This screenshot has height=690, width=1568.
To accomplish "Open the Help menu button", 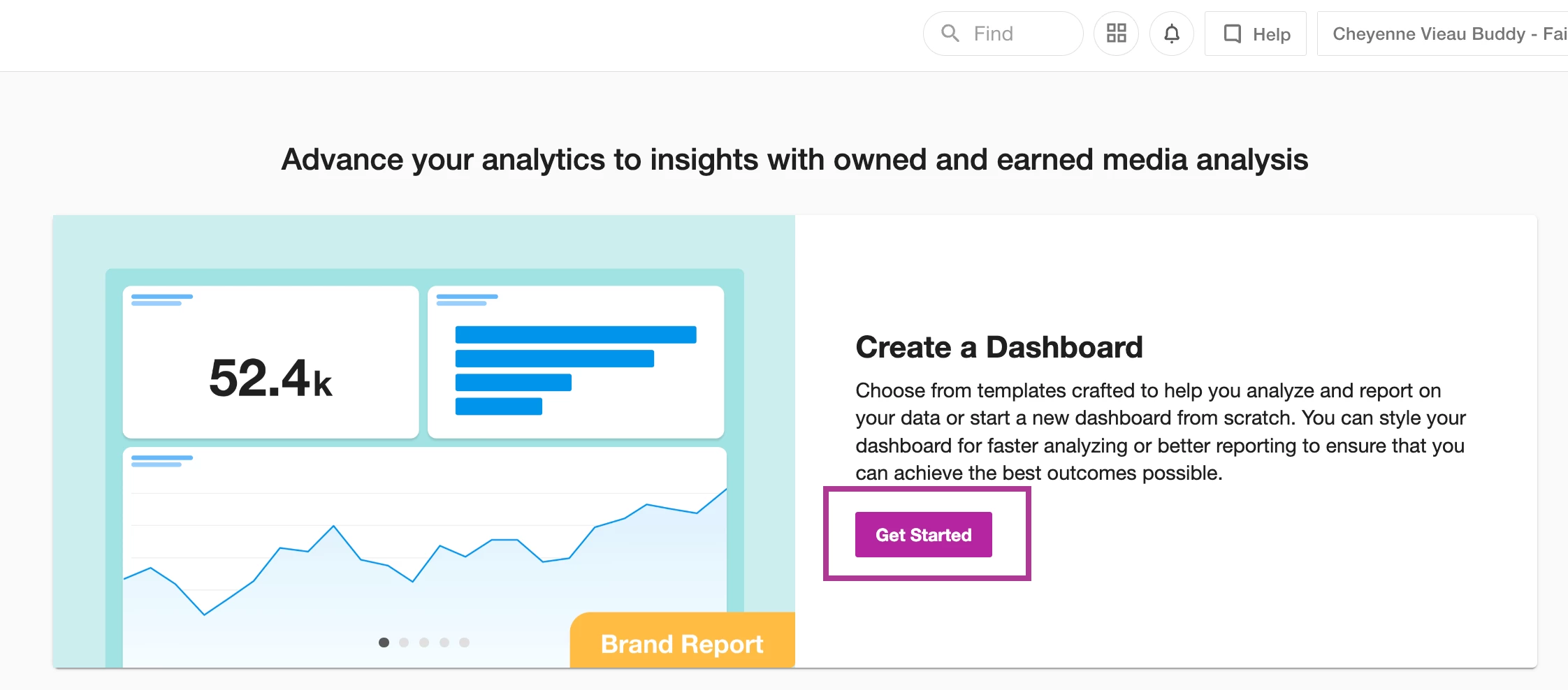I will point(1255,34).
